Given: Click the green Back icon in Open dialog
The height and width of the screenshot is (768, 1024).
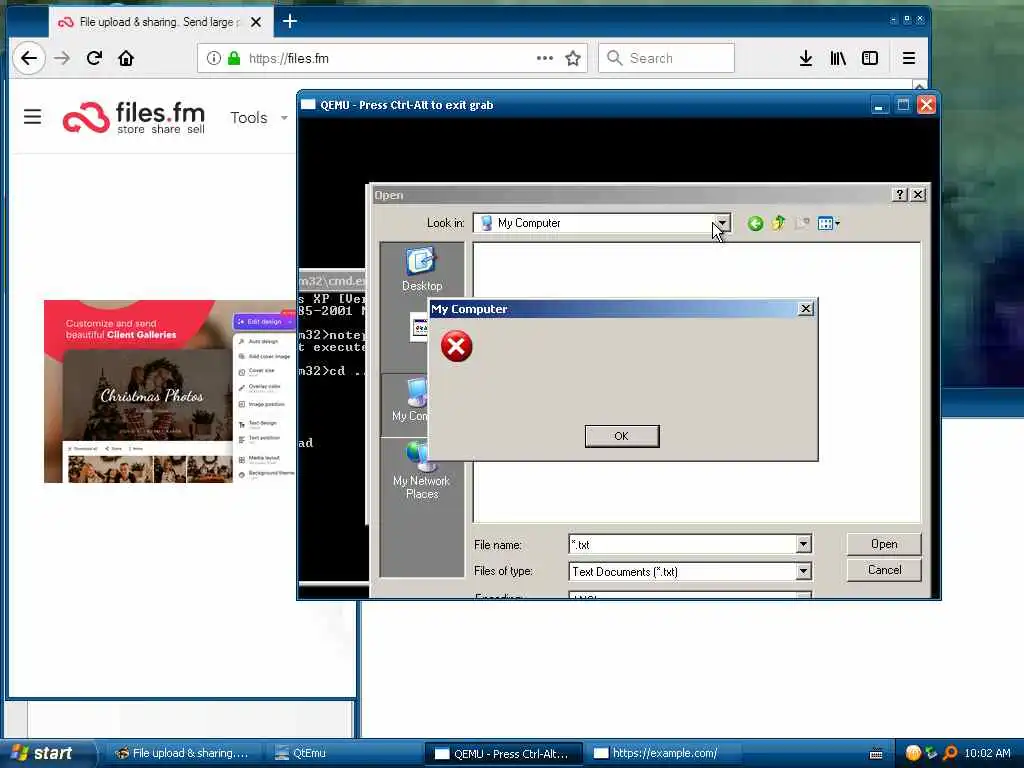Looking at the screenshot, I should pos(756,223).
